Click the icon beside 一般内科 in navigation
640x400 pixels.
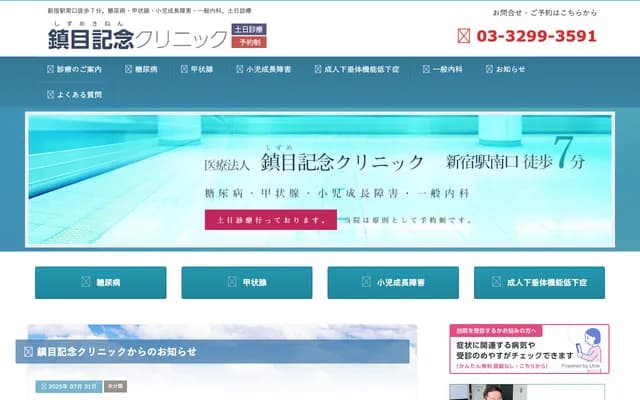(427, 70)
